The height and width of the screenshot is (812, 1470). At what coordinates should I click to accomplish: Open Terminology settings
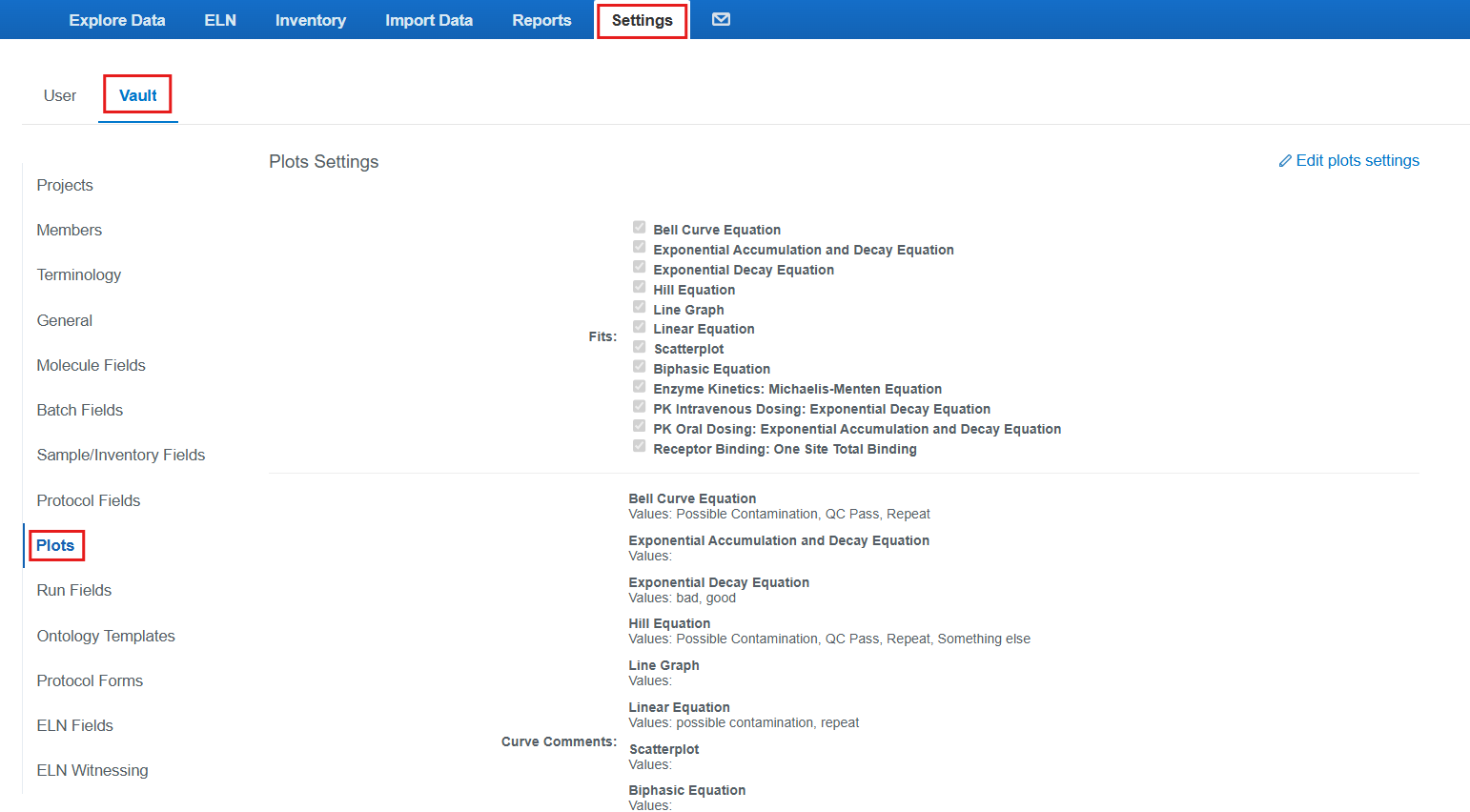(79, 274)
